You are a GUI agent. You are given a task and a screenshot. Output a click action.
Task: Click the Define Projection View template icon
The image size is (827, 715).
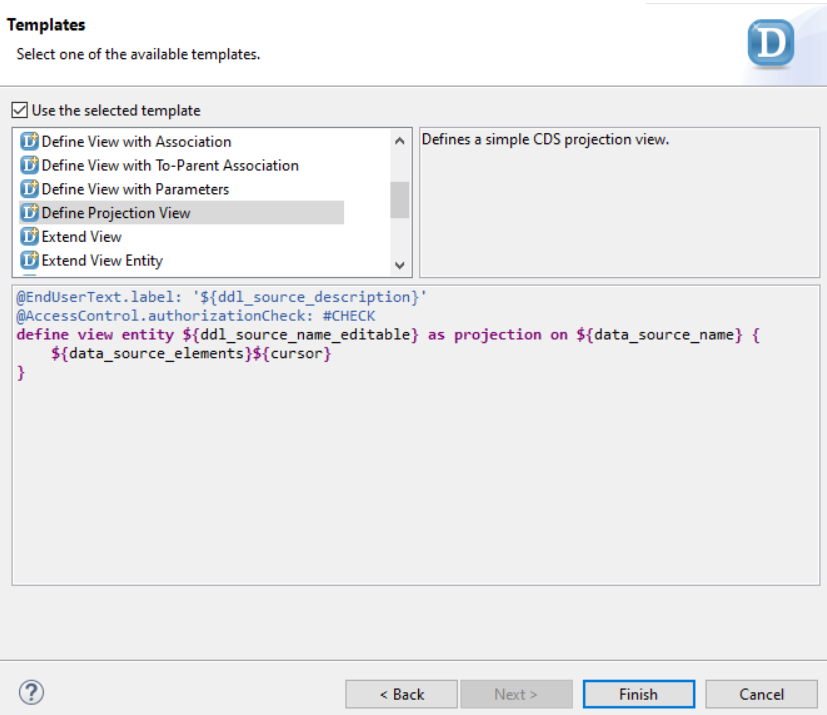click(29, 213)
